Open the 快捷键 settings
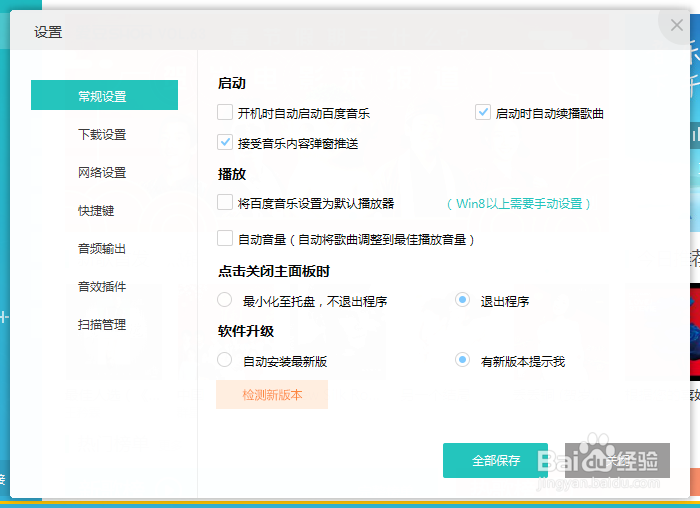 [x=96, y=210]
